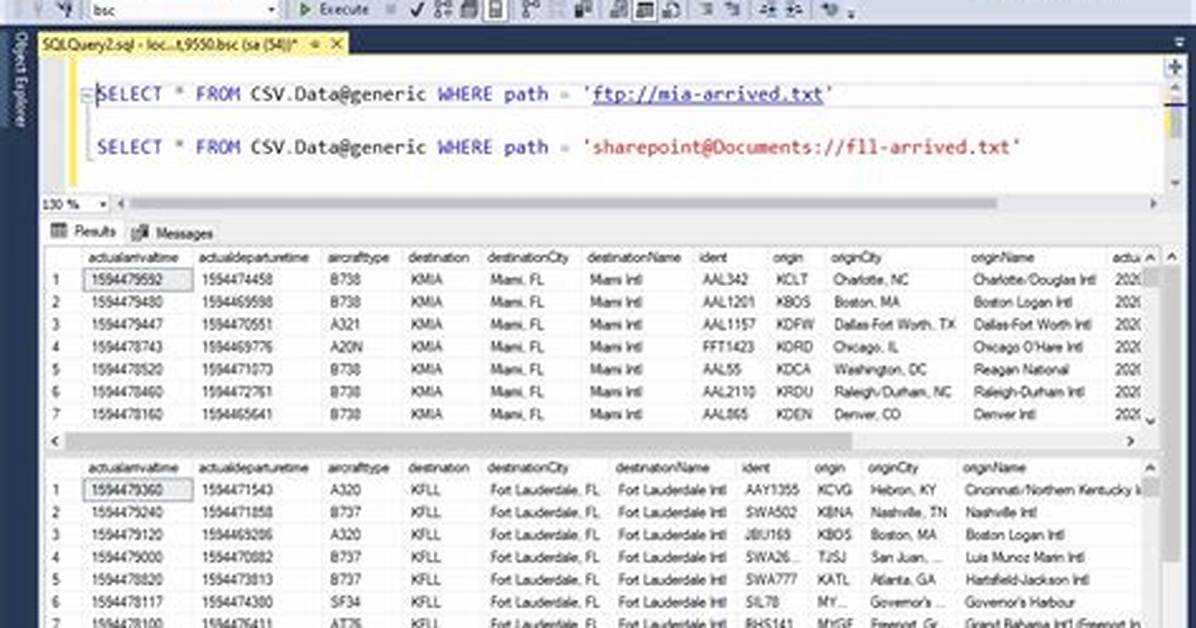The width and height of the screenshot is (1196, 628).
Task: Switch to the Messages tab
Action: [172, 233]
